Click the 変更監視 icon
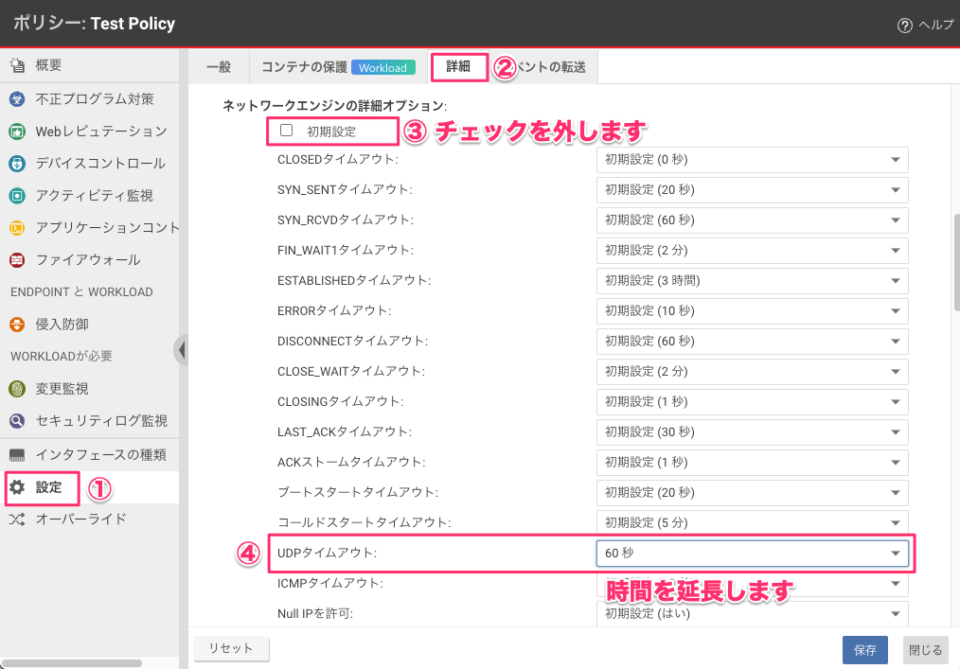Viewport: 960px width, 669px height. [x=17, y=389]
